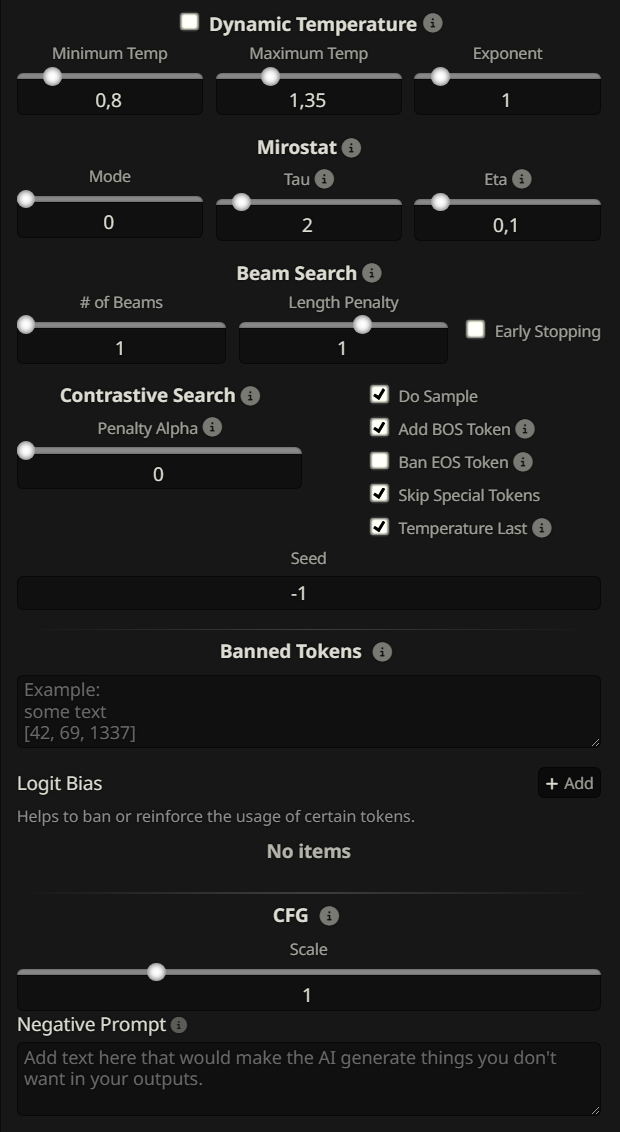Screen dimensions: 620x1132
Task: Click the Contrastive Search info icon
Action: pyautogui.click(x=250, y=396)
